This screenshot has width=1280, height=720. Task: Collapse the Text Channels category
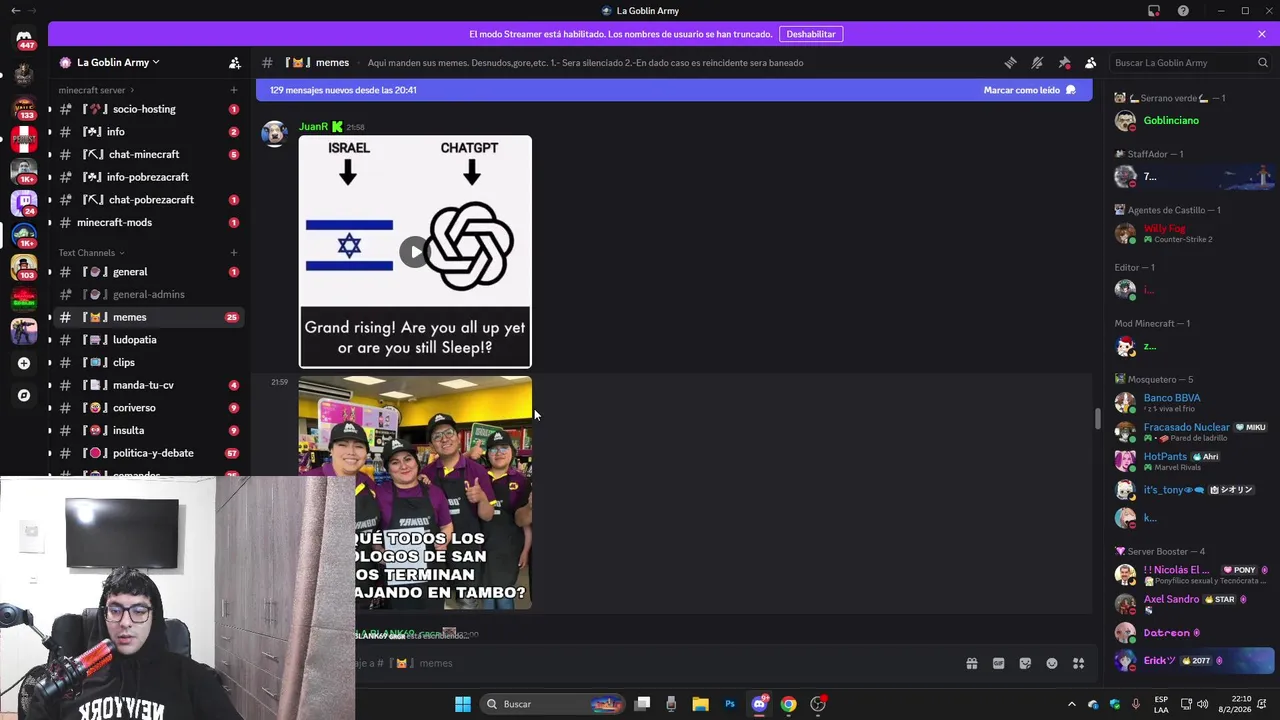[x=91, y=253]
